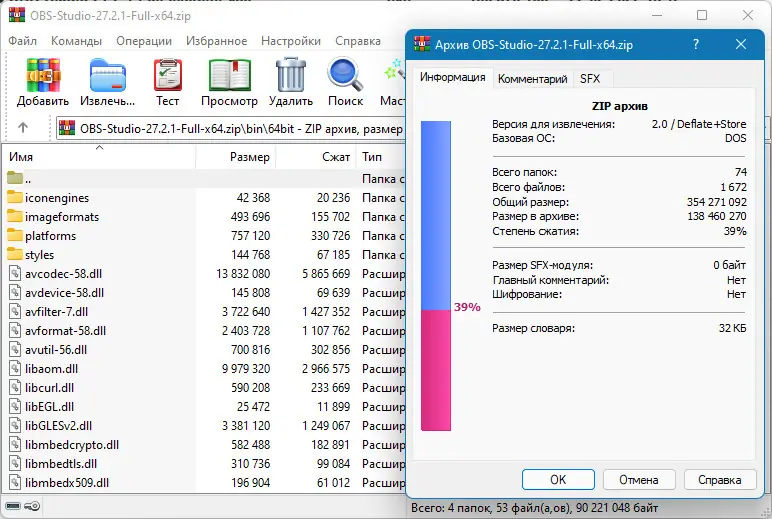Screen dimensions: 772x519
Task: Click the Всего файлов value 1 672
Action: pos(733,187)
